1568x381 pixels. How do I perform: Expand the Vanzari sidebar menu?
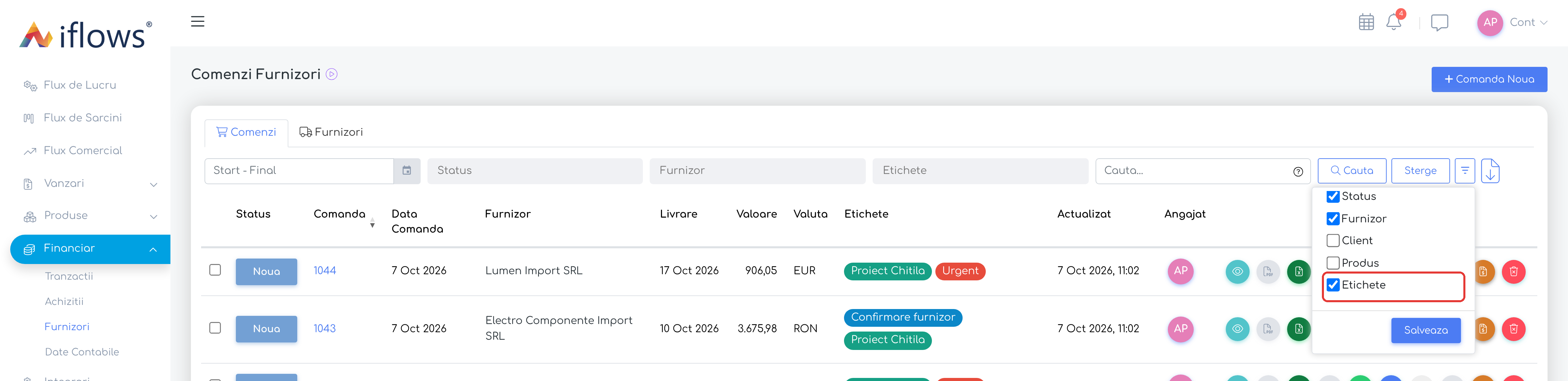pyautogui.click(x=90, y=183)
